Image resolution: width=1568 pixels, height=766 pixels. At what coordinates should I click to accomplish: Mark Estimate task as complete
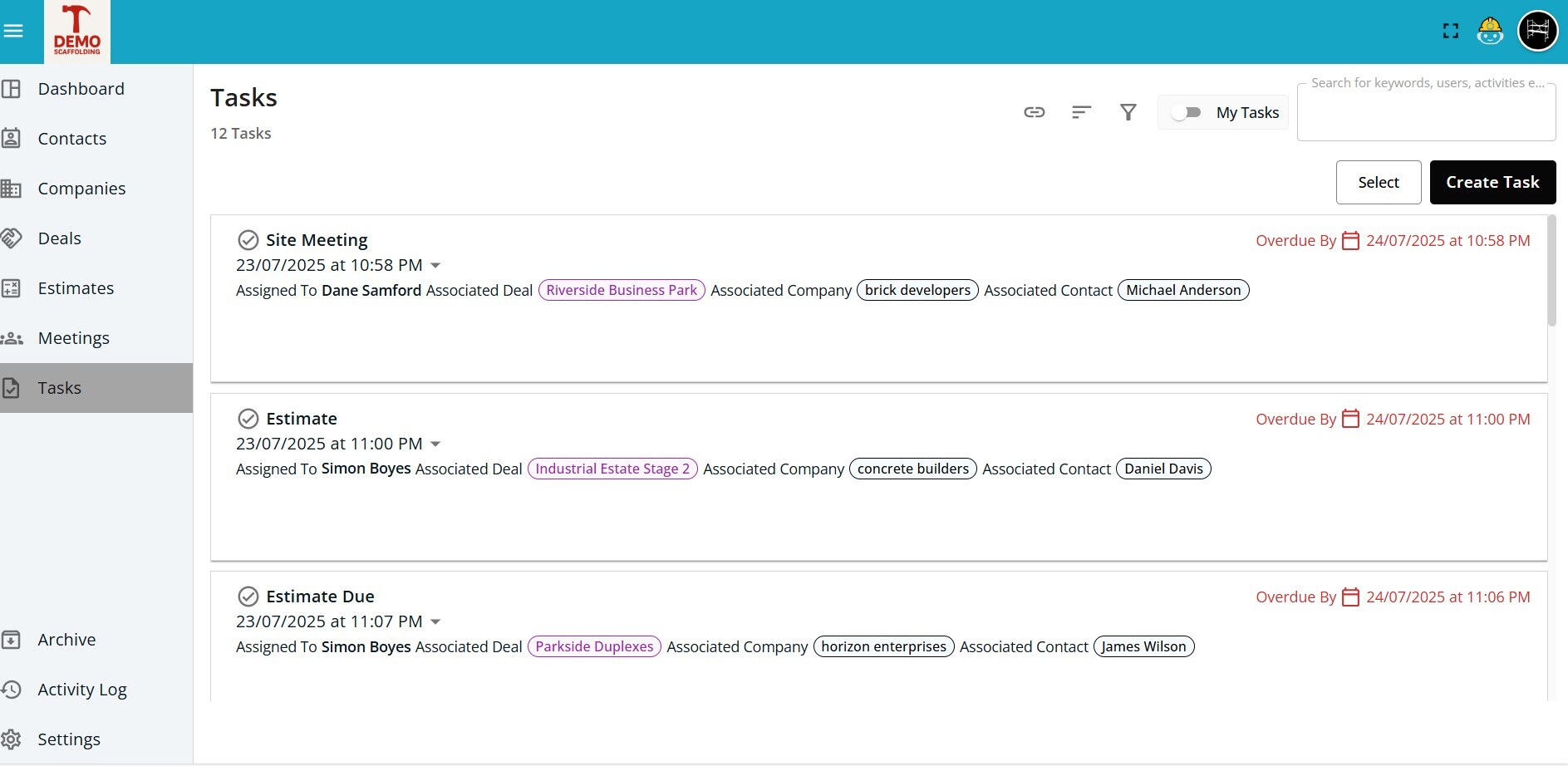point(248,419)
